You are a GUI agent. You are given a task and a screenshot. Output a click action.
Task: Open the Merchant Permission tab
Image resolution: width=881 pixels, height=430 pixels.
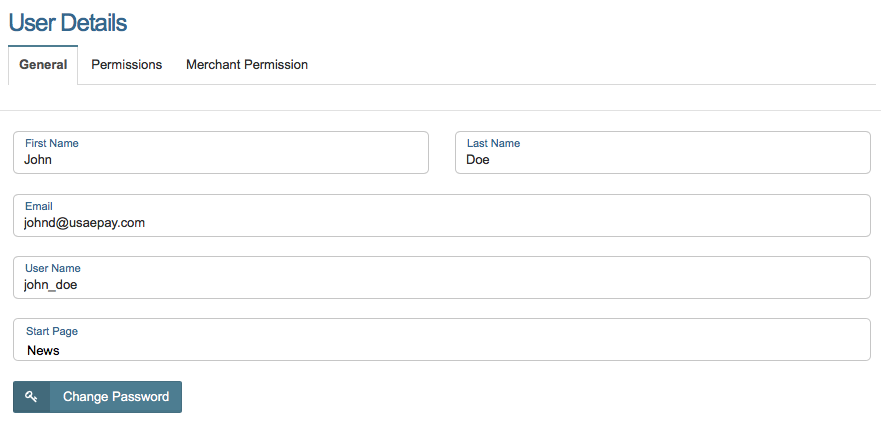247,65
